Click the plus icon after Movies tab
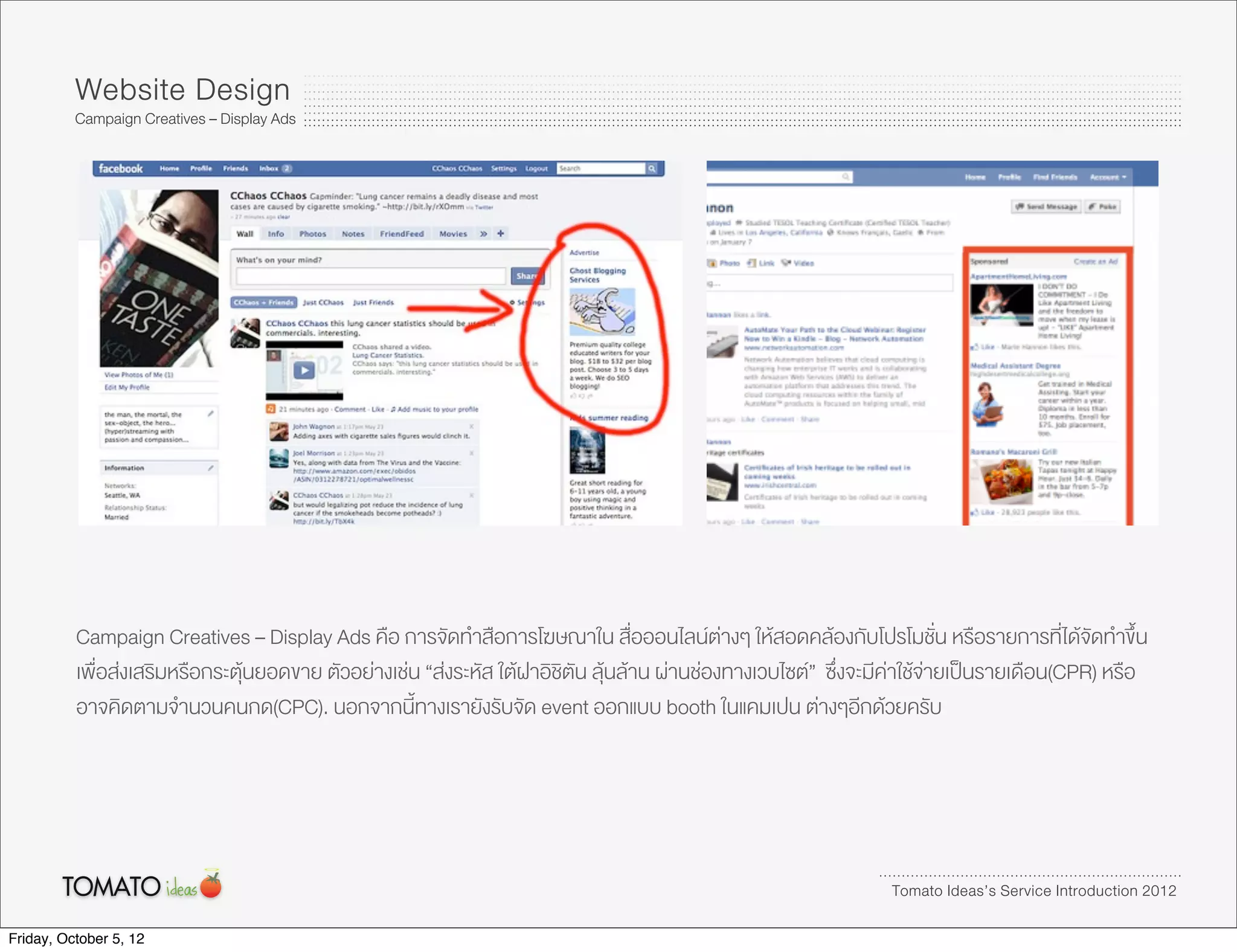Viewport: 1237px width, 952px height. tap(501, 233)
